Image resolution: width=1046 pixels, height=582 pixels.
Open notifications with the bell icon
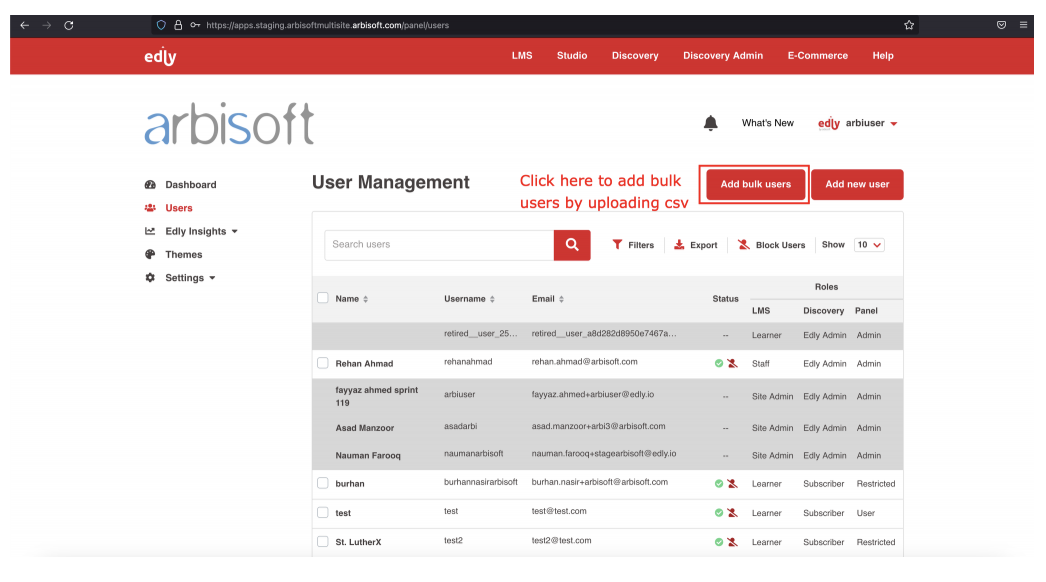pos(710,123)
